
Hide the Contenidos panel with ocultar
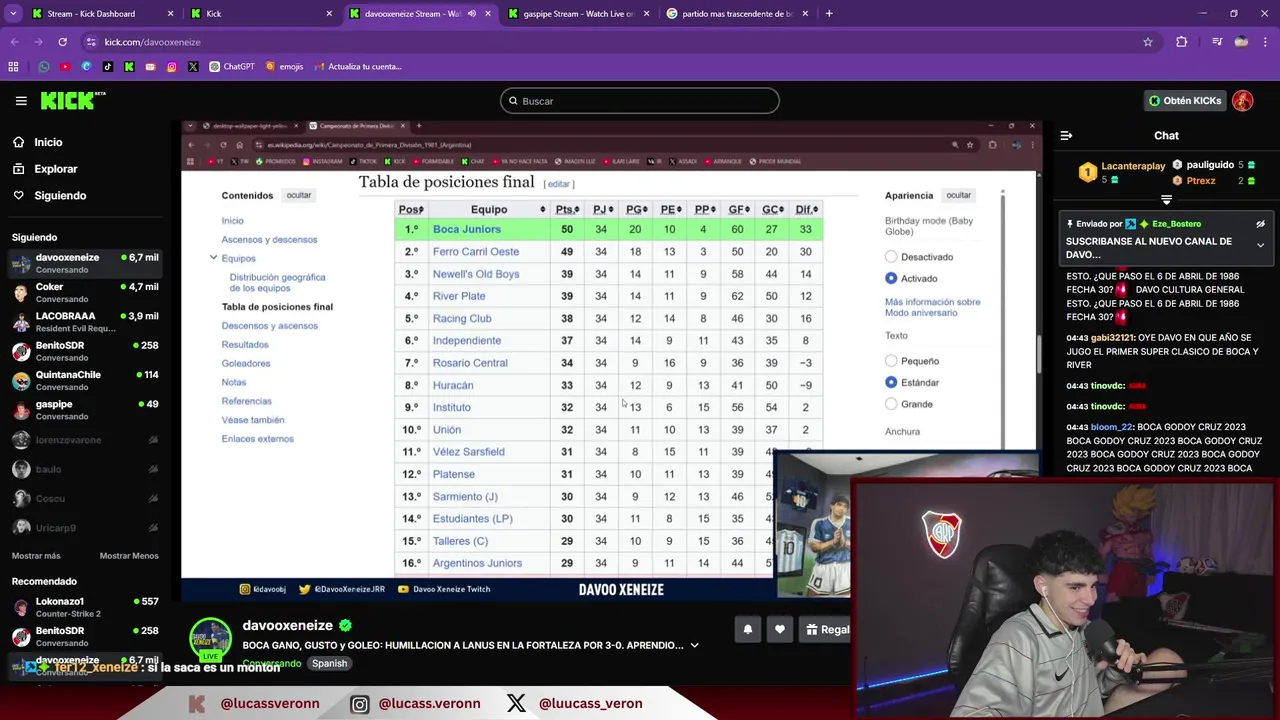pyautogui.click(x=299, y=195)
